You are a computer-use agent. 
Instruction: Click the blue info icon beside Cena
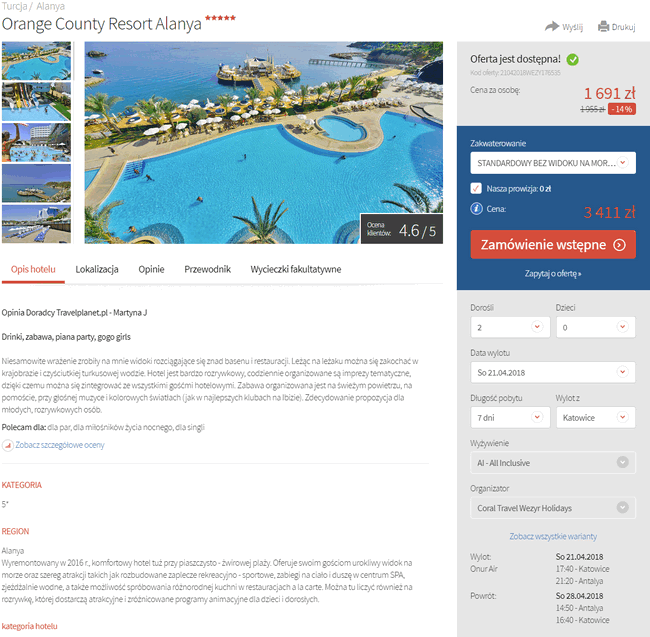pyautogui.click(x=476, y=208)
